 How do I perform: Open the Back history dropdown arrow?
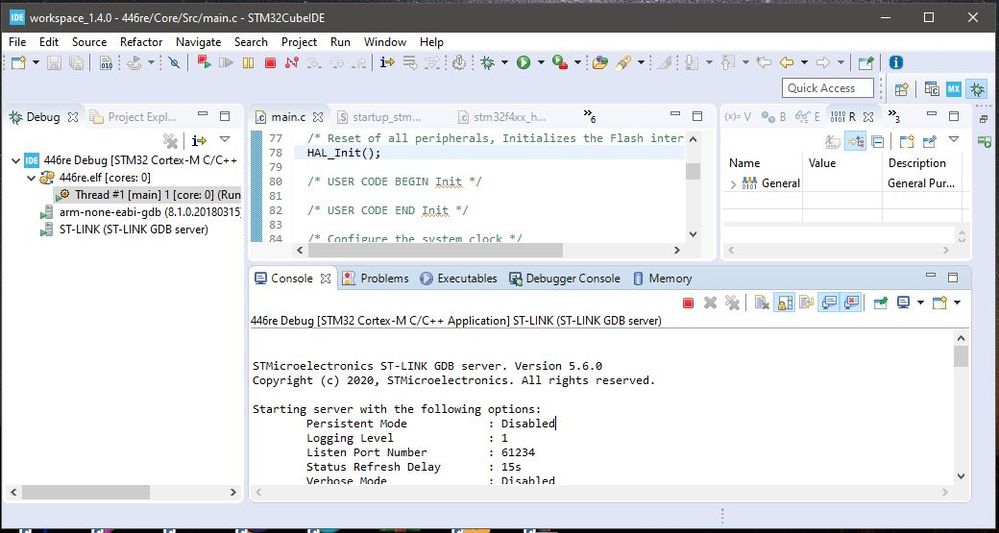(804, 62)
